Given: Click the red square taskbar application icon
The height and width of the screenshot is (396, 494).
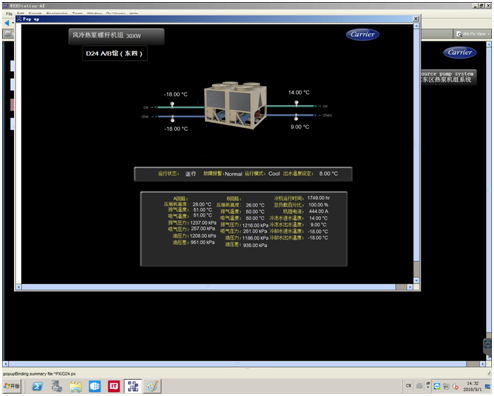Looking at the screenshot, I should (x=114, y=386).
